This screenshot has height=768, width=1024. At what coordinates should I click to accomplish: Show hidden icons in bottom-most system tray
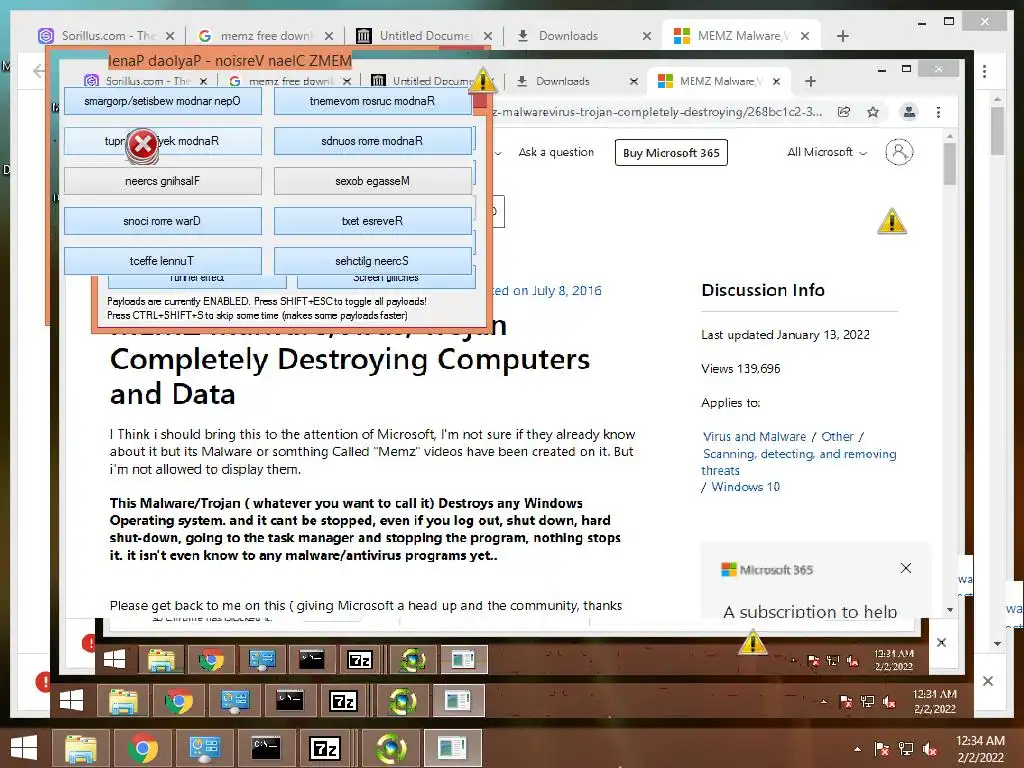[856, 749]
